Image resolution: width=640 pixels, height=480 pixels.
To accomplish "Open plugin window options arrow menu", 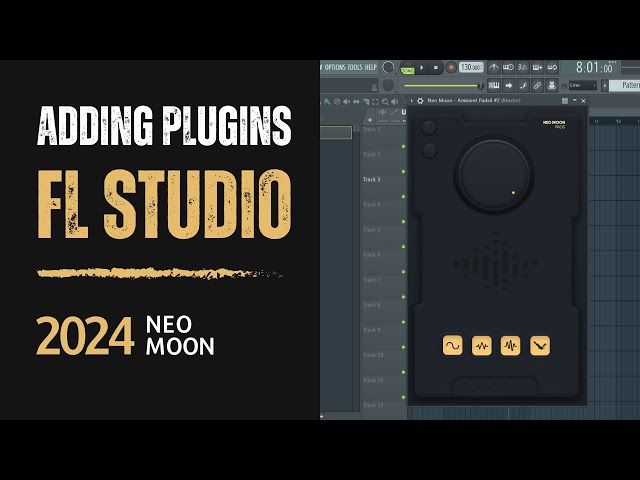I will pyautogui.click(x=412, y=100).
